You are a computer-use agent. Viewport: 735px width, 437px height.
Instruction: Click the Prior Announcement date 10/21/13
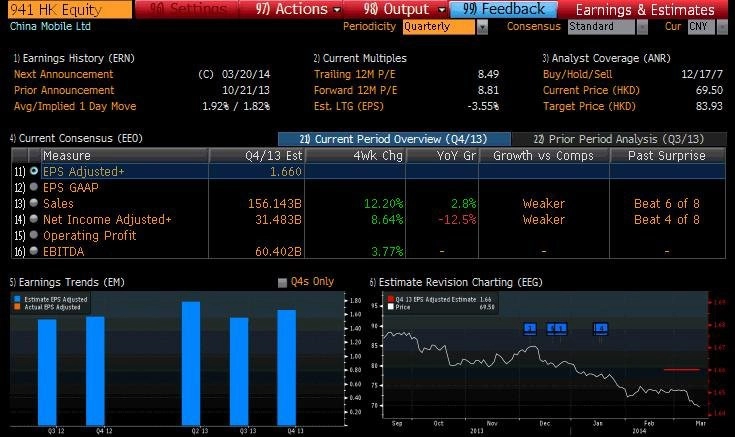pos(246,90)
